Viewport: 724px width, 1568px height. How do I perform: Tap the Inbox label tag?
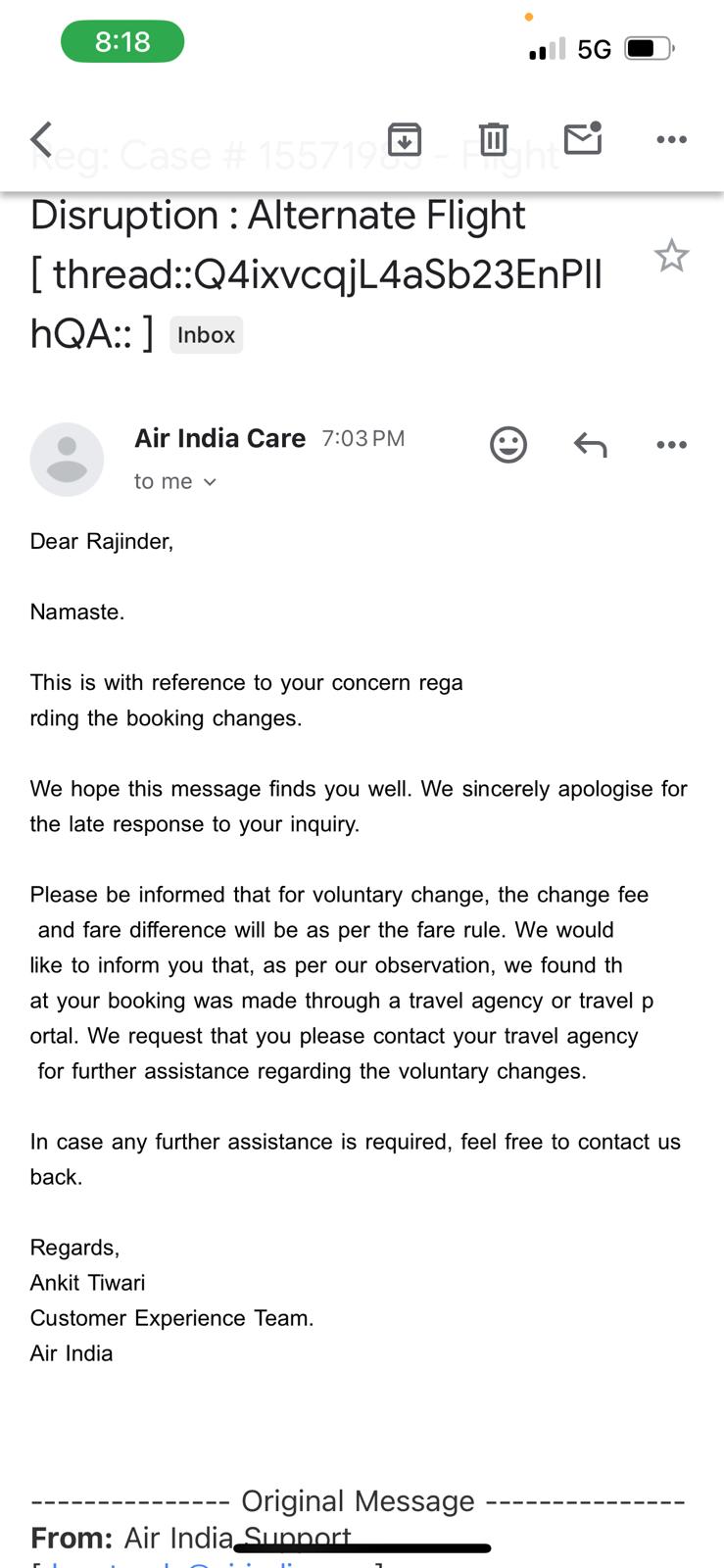pos(206,335)
